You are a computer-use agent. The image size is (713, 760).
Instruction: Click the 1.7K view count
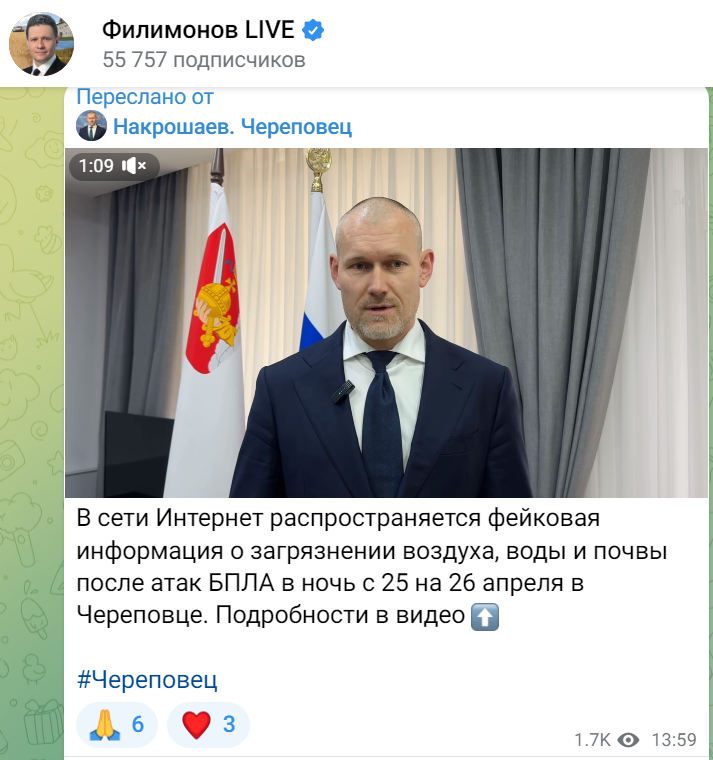tap(592, 740)
